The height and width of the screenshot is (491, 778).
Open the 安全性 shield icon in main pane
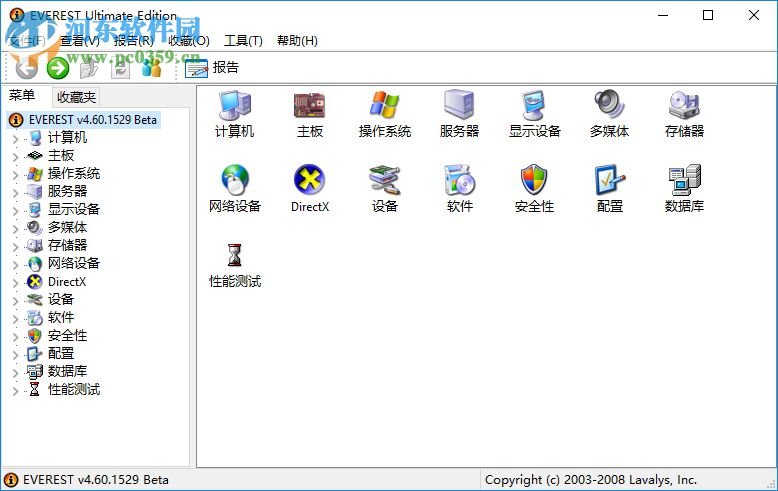click(x=534, y=180)
